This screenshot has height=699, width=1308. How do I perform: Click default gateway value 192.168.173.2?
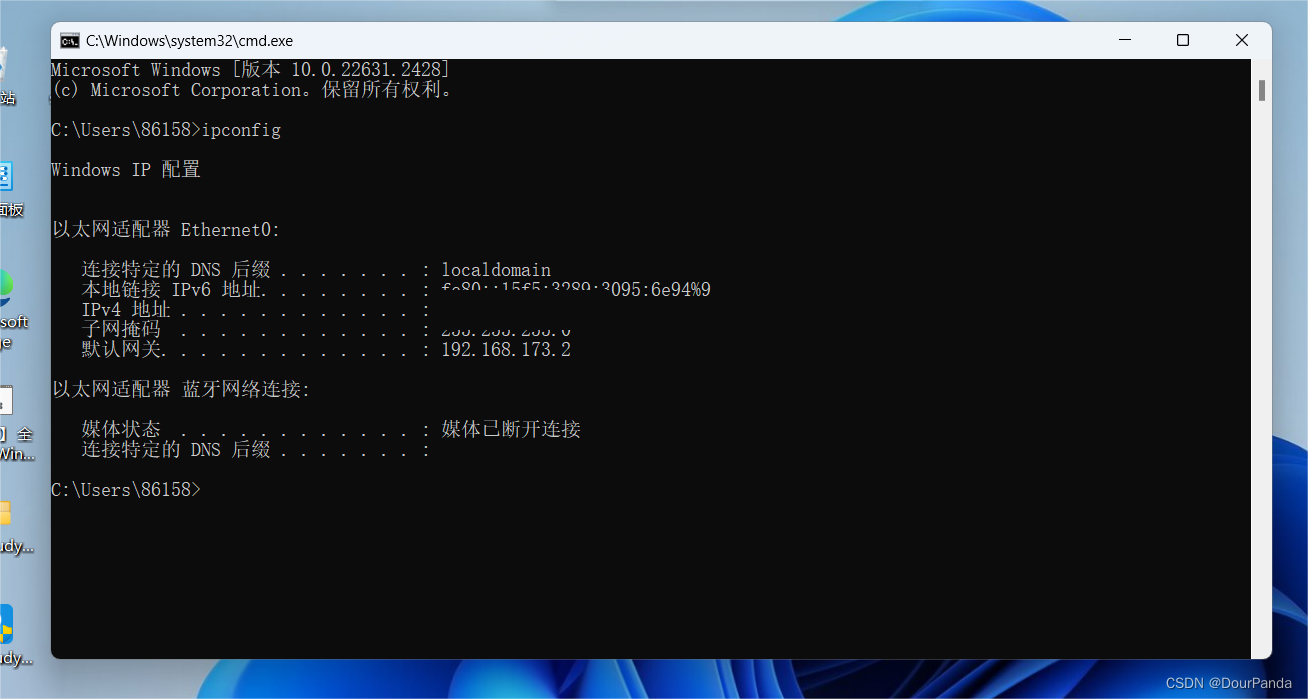point(506,350)
